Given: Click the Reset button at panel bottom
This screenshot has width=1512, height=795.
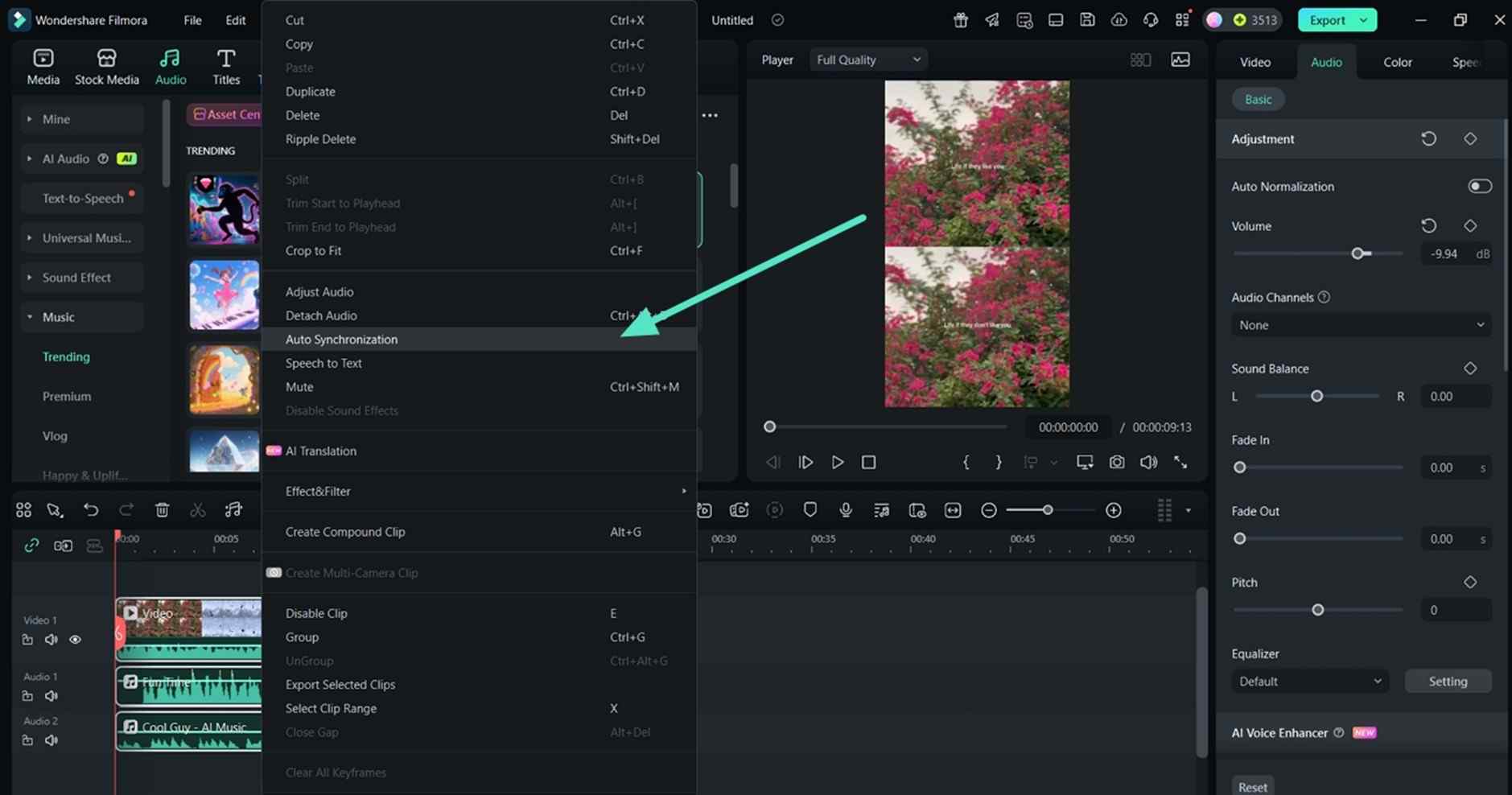Looking at the screenshot, I should point(1252,786).
